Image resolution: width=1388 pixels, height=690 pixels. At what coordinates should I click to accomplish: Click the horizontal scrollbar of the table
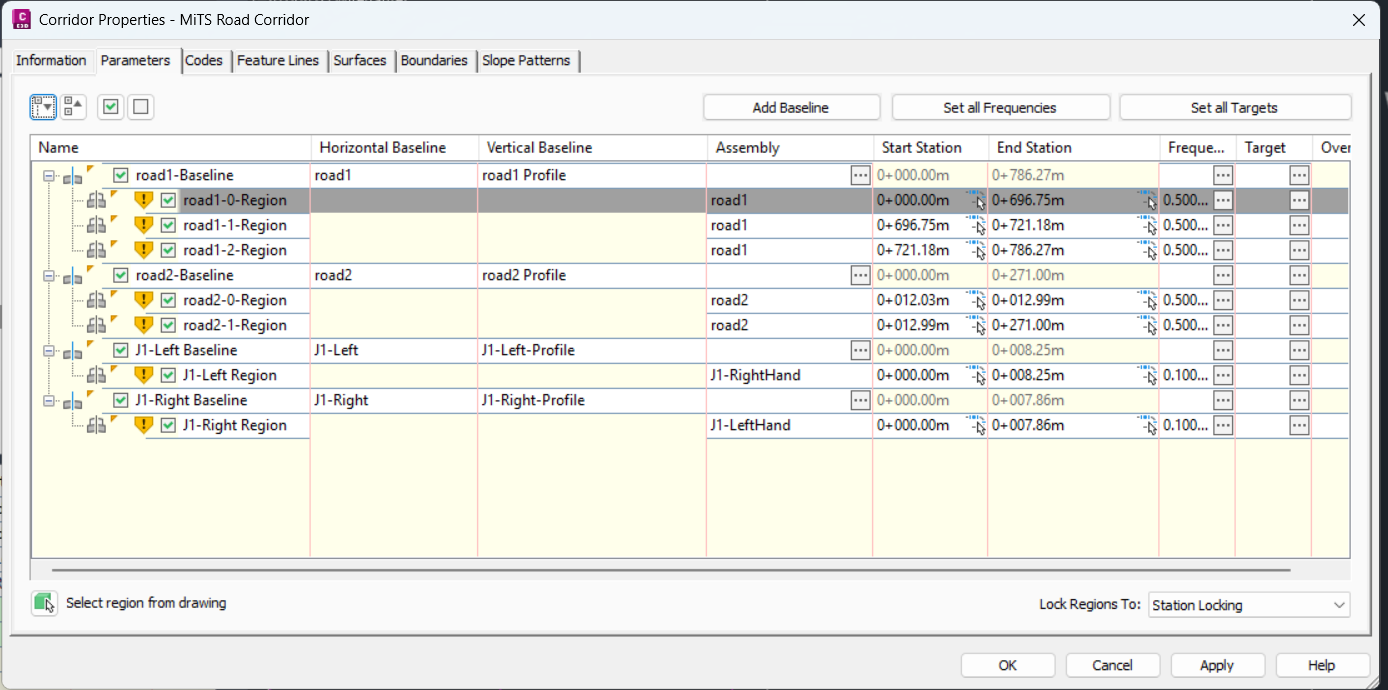[x=671, y=570]
